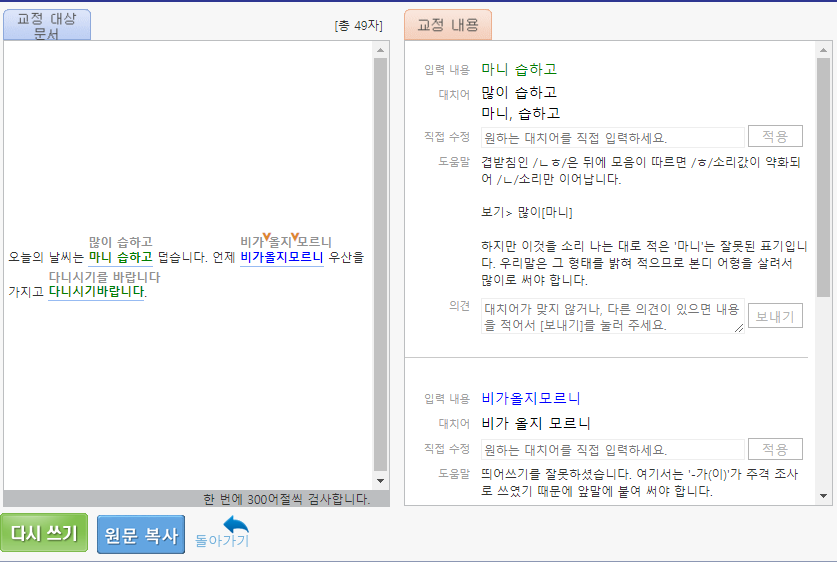Click the character count 총 49자
837x562 pixels.
[359, 25]
